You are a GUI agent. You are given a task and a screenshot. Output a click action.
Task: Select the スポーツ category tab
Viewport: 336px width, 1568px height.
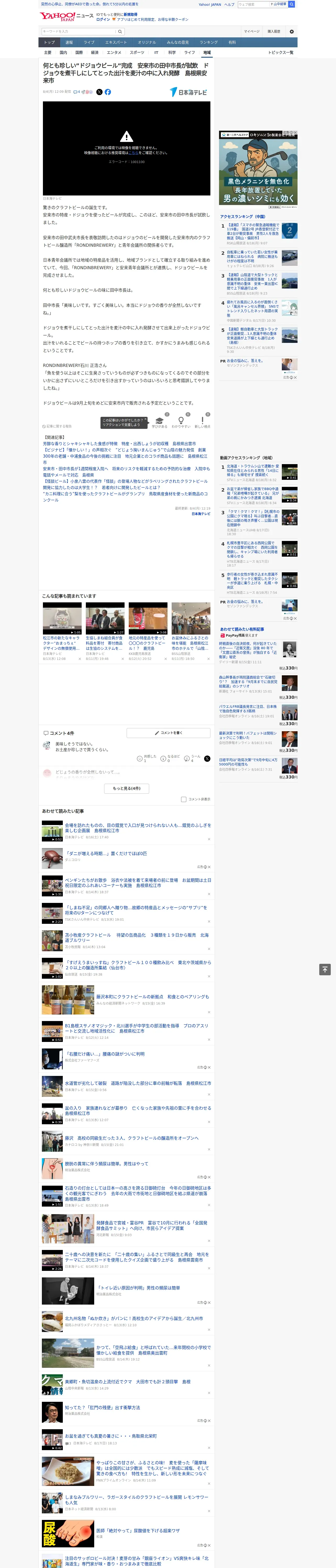[137, 52]
